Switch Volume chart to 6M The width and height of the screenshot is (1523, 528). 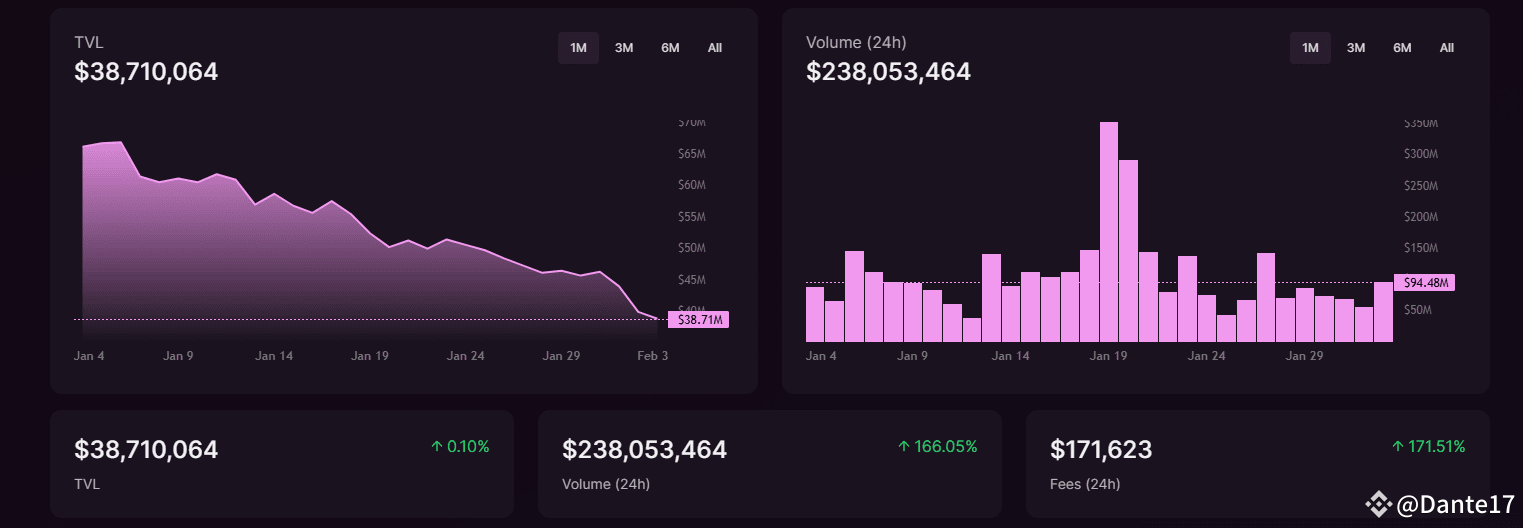click(1402, 48)
